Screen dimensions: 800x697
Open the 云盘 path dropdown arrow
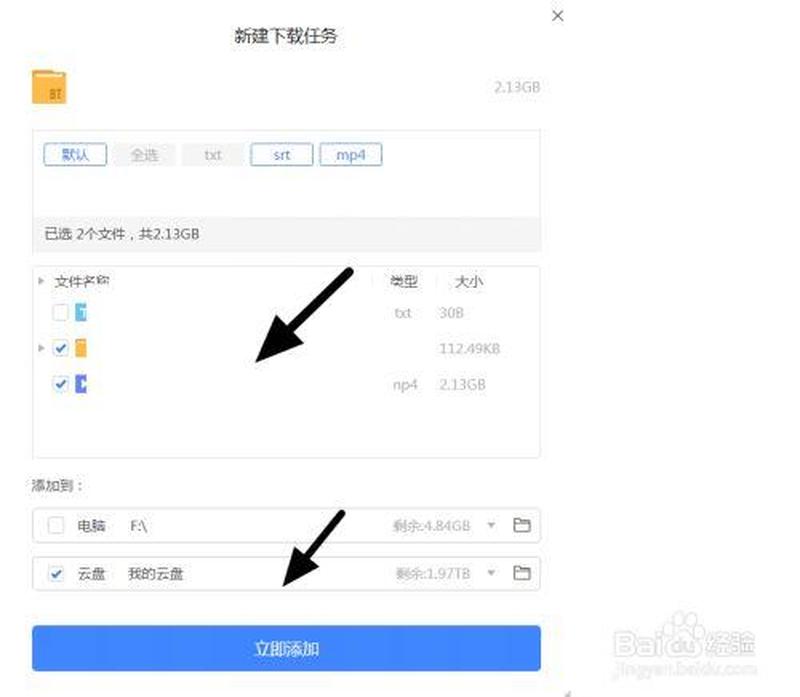click(x=491, y=573)
